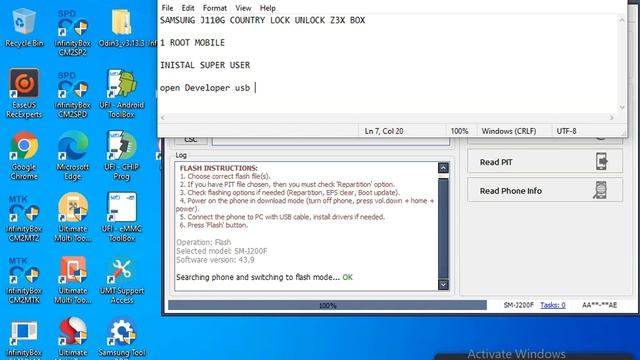Click the Read PIT button

point(545,162)
